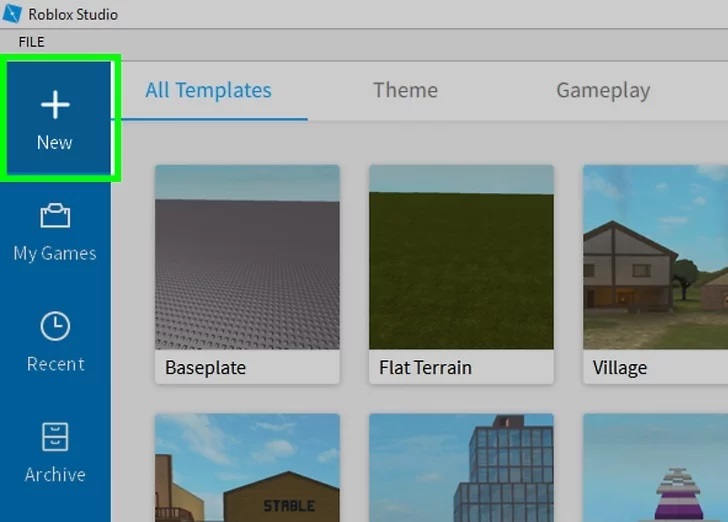Click the Roblox Studio logo icon

pyautogui.click(x=12, y=13)
